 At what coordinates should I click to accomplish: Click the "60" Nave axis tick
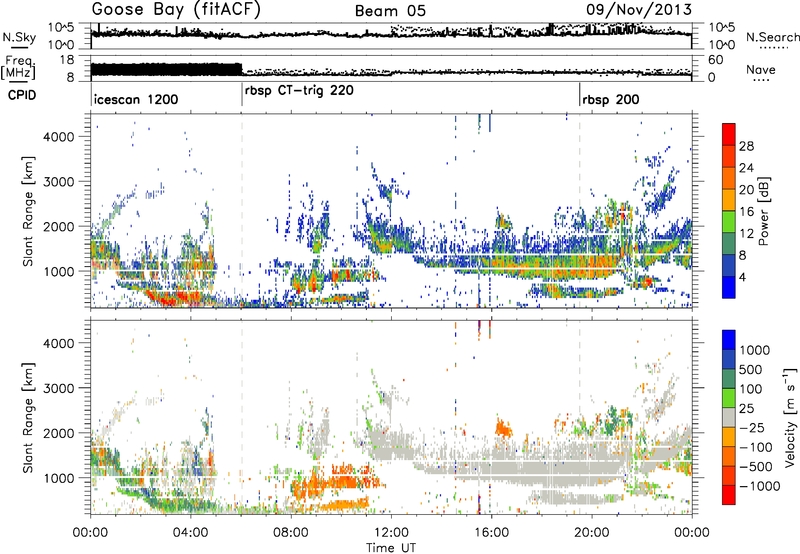tap(715, 60)
